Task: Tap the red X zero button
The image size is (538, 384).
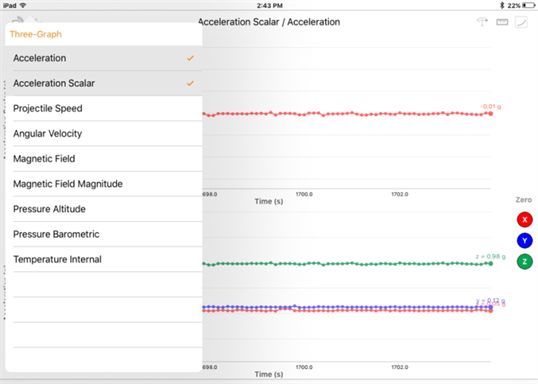Action: 524,220
